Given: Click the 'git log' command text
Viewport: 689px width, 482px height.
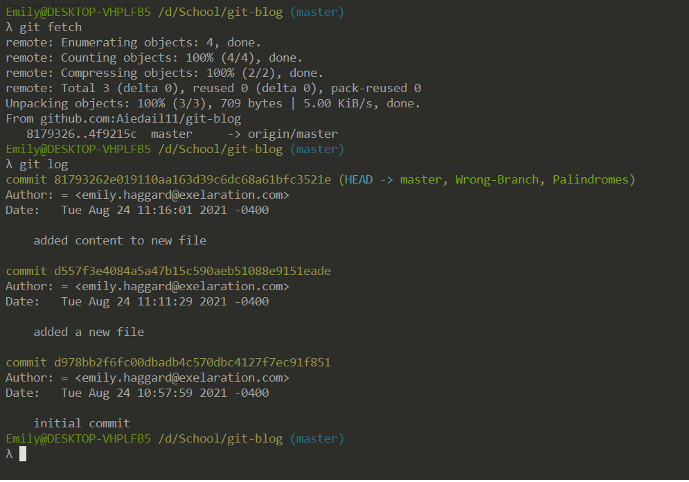Looking at the screenshot, I should click(44, 165).
